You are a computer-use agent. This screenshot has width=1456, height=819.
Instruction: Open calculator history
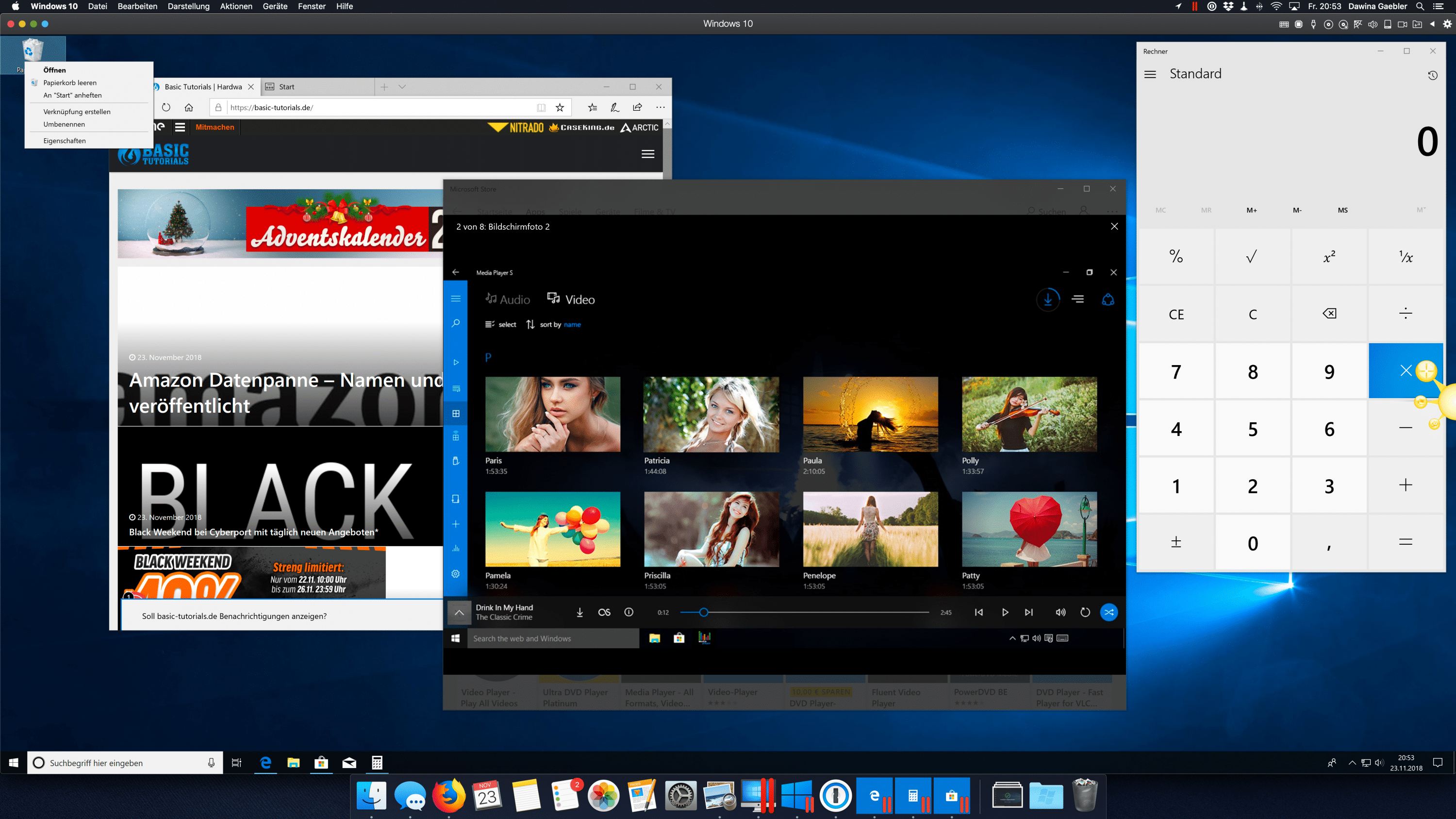tap(1432, 75)
